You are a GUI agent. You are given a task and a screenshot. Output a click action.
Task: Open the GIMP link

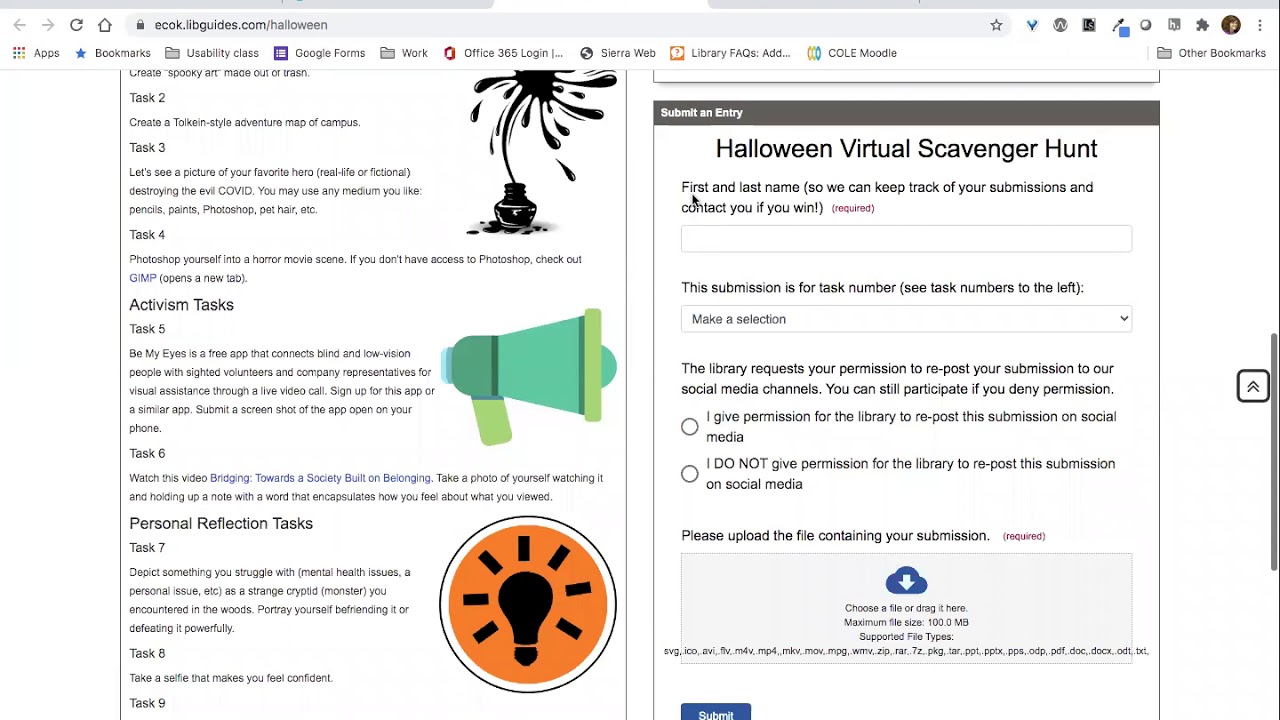(142, 278)
